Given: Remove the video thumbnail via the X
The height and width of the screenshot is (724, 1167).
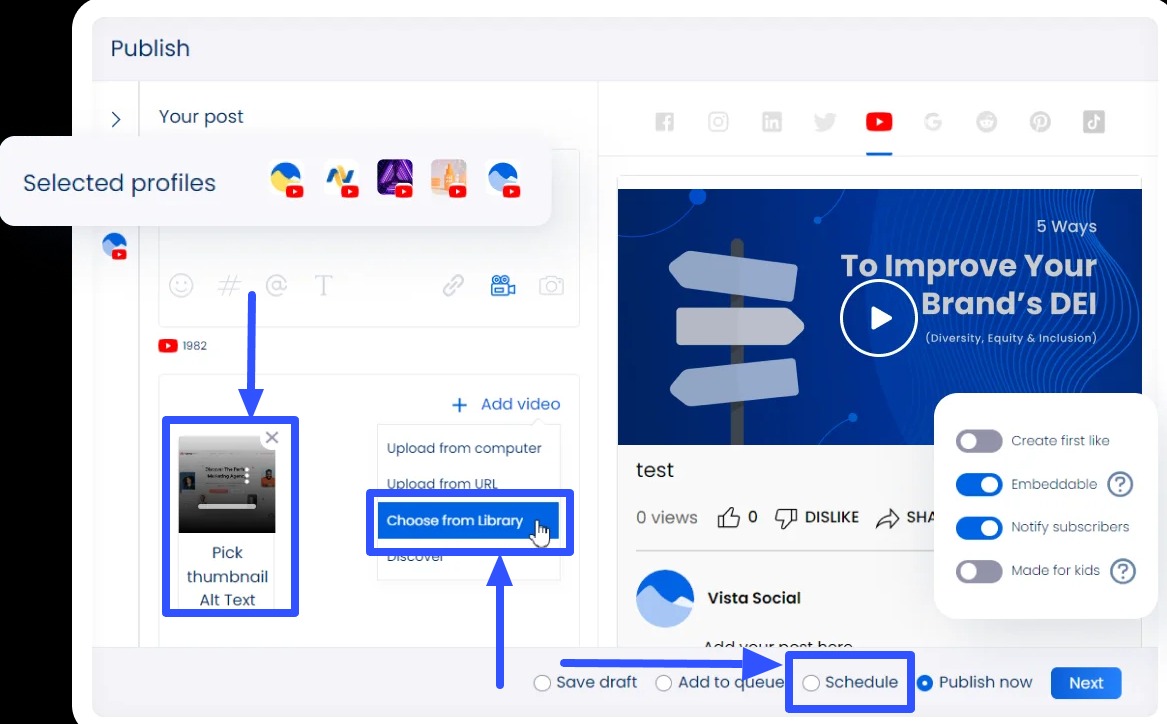Looking at the screenshot, I should 271,437.
